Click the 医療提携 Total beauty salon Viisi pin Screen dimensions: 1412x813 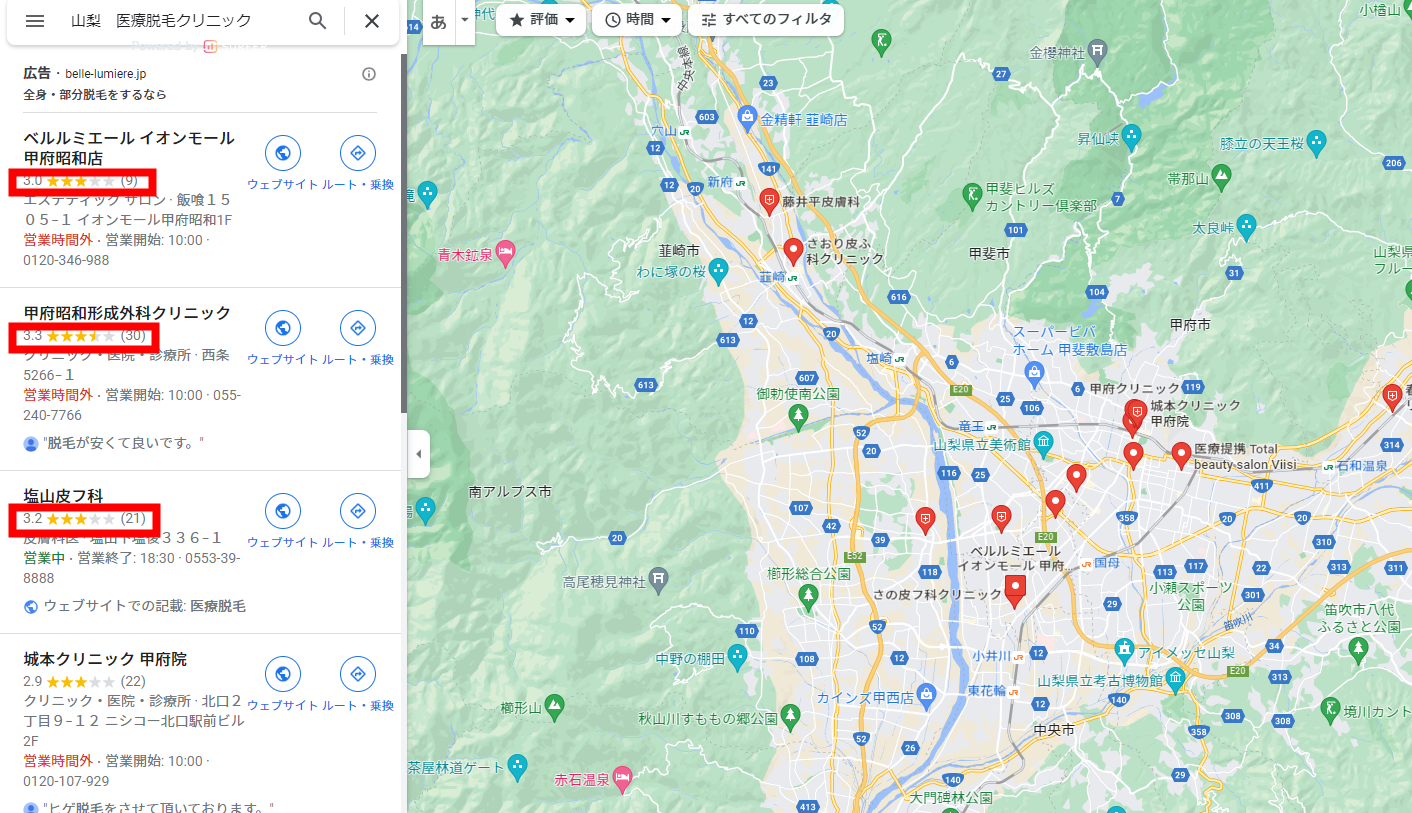[x=1181, y=455]
